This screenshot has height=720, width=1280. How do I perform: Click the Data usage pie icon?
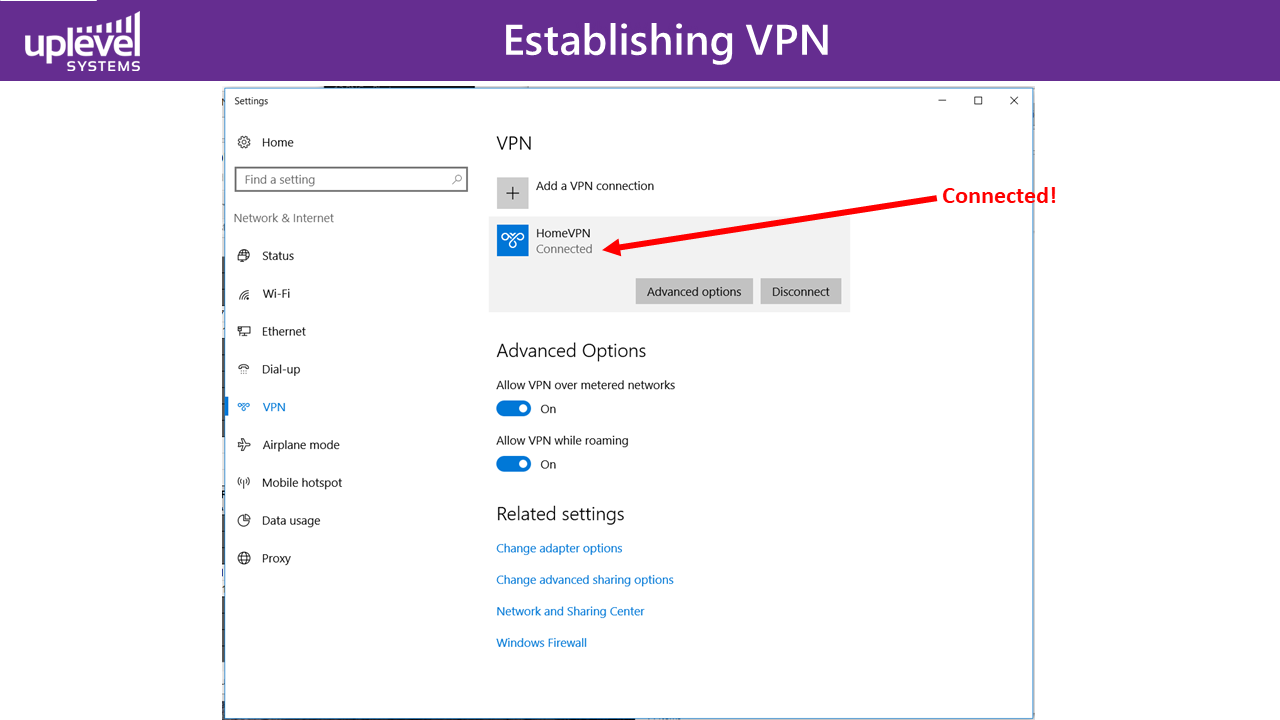pos(244,521)
